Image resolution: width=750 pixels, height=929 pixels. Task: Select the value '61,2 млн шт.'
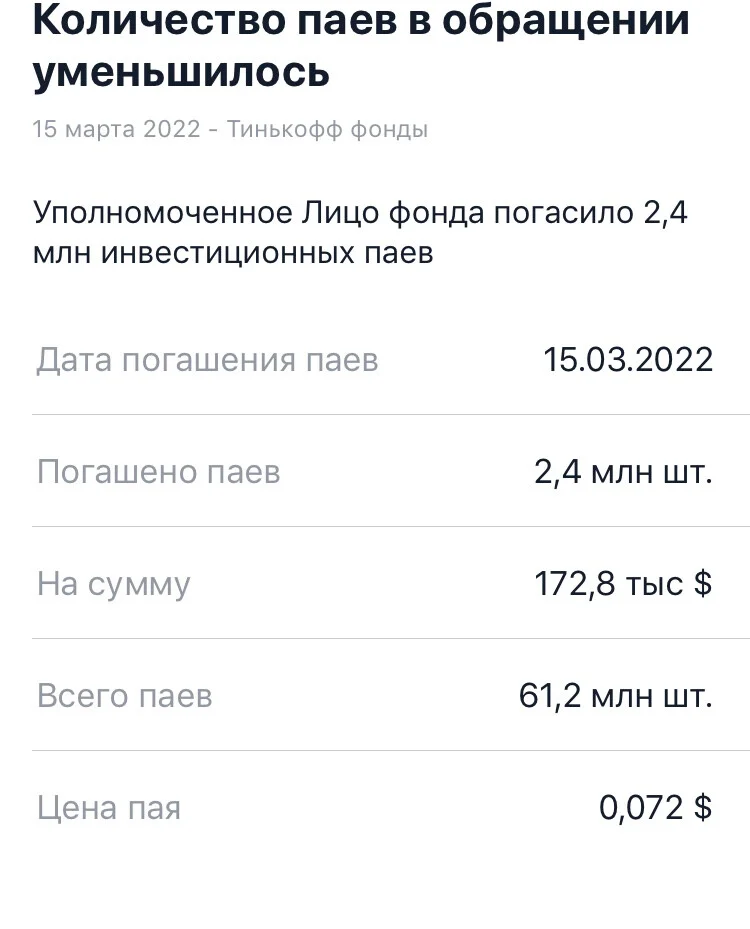616,696
